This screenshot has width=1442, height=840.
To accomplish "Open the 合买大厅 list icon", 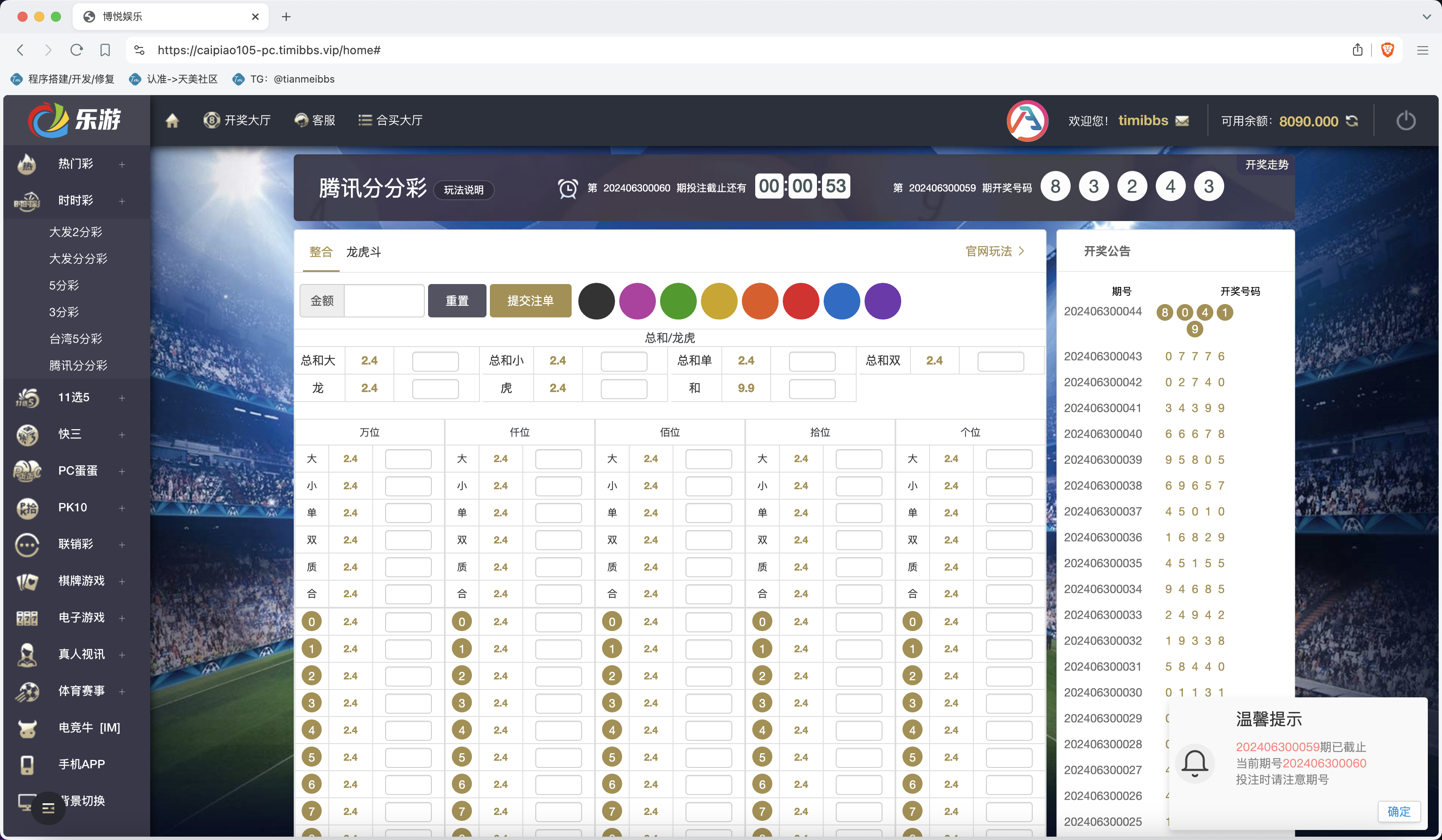I will (365, 120).
